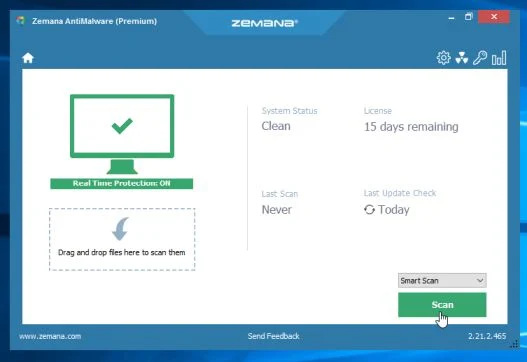
Task: Click the '15 days remaining' license text
Action: (411, 127)
